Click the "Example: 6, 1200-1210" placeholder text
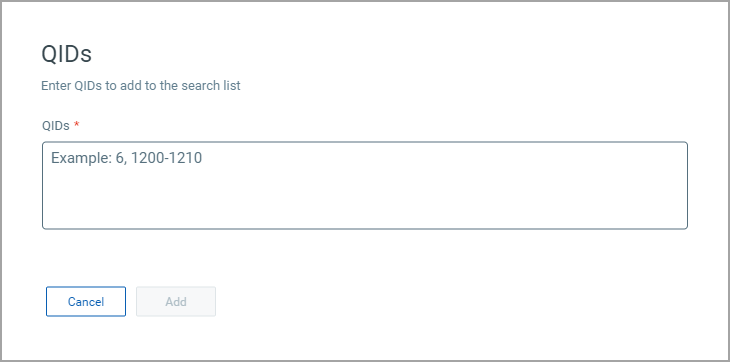Viewport: 730px width, 362px height. pyautogui.click(x=127, y=158)
